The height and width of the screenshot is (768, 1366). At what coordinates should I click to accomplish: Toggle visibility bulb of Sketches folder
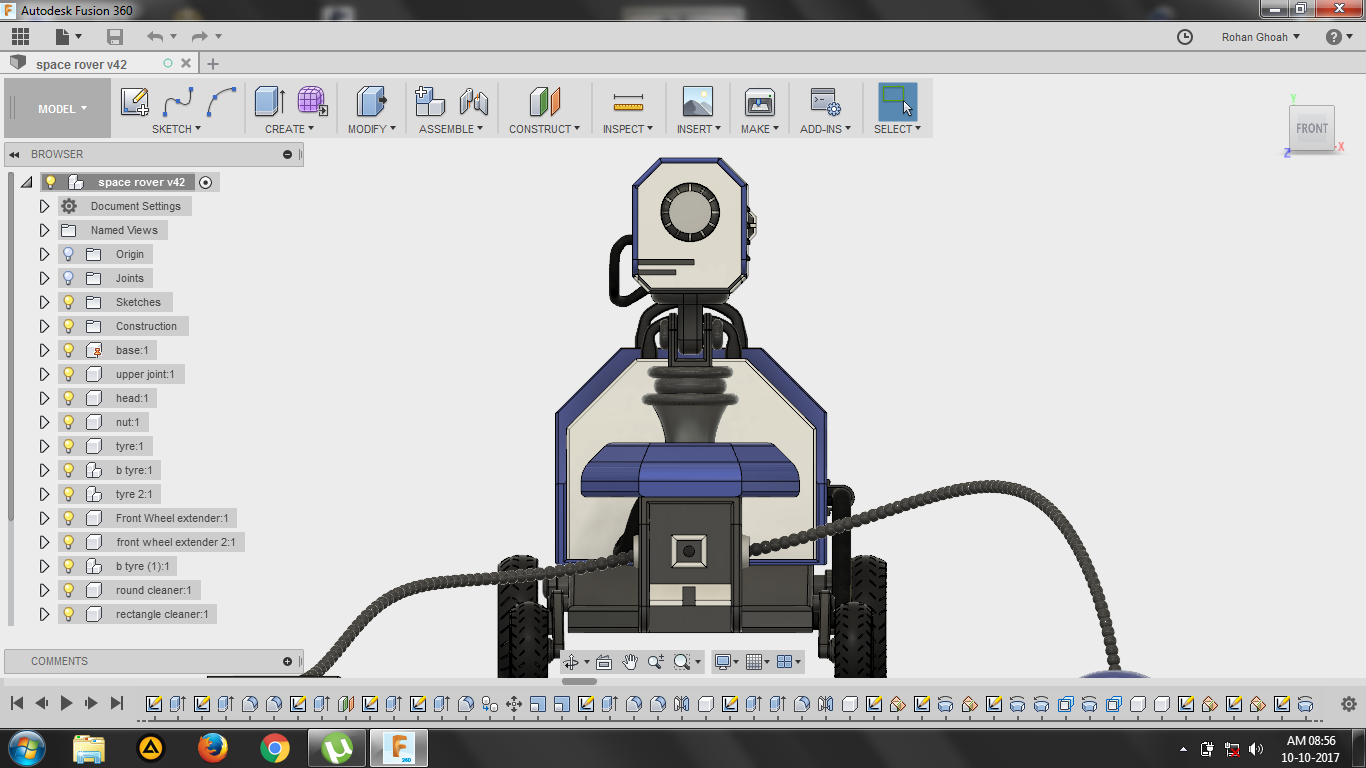click(x=68, y=302)
